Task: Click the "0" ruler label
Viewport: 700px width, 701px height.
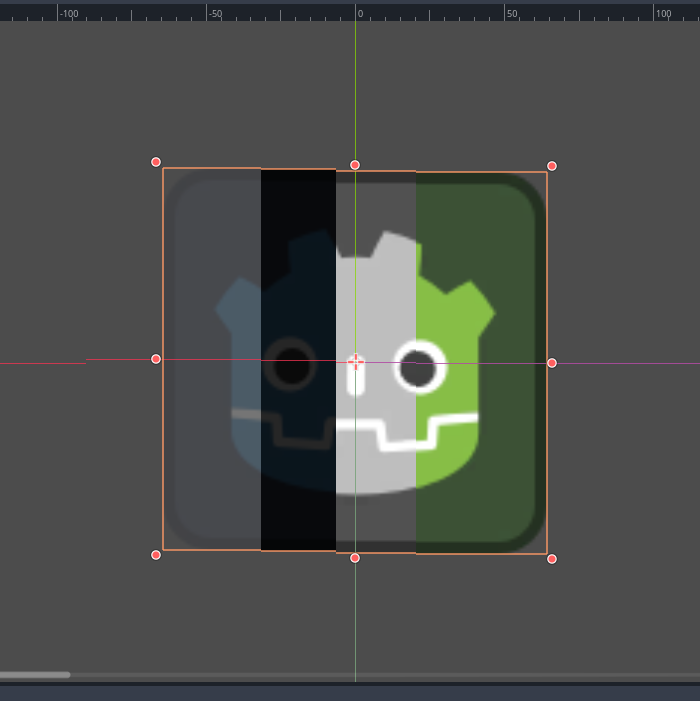Action: pyautogui.click(x=360, y=14)
